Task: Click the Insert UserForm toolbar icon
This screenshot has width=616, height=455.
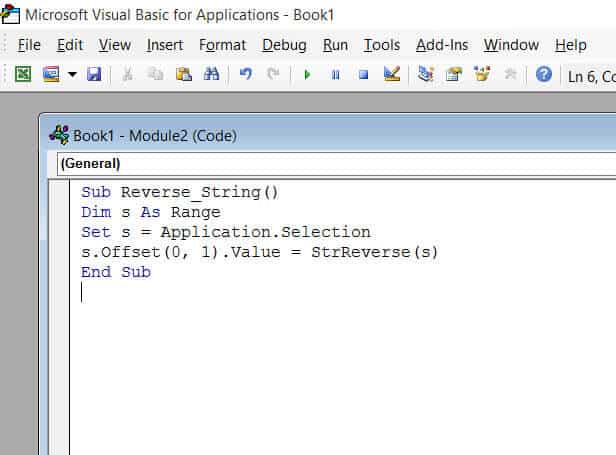Action: coord(51,74)
